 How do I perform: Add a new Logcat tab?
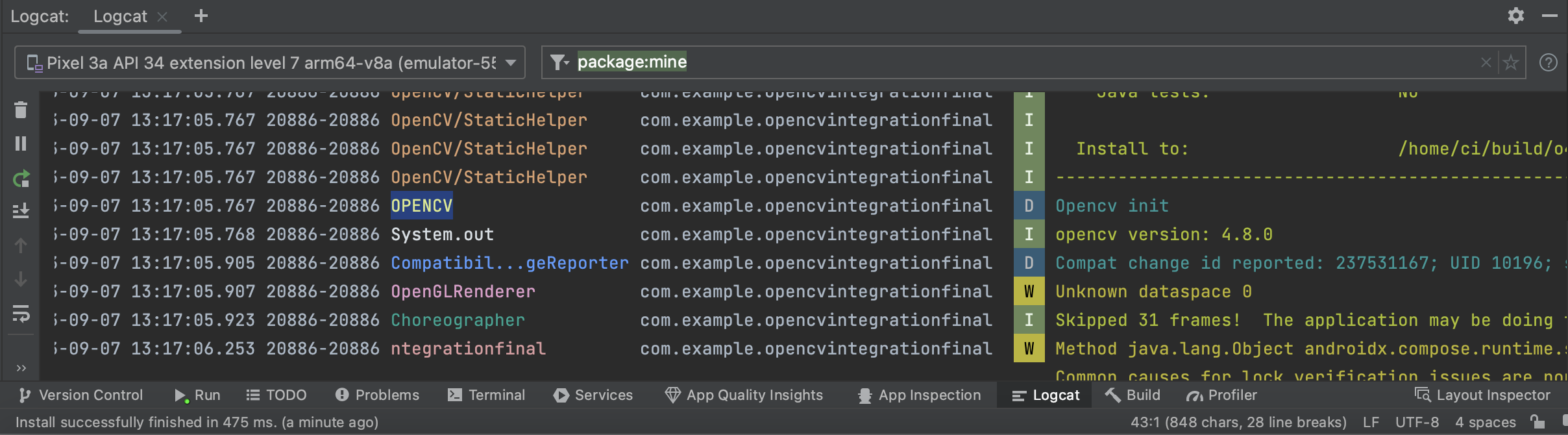(x=201, y=16)
